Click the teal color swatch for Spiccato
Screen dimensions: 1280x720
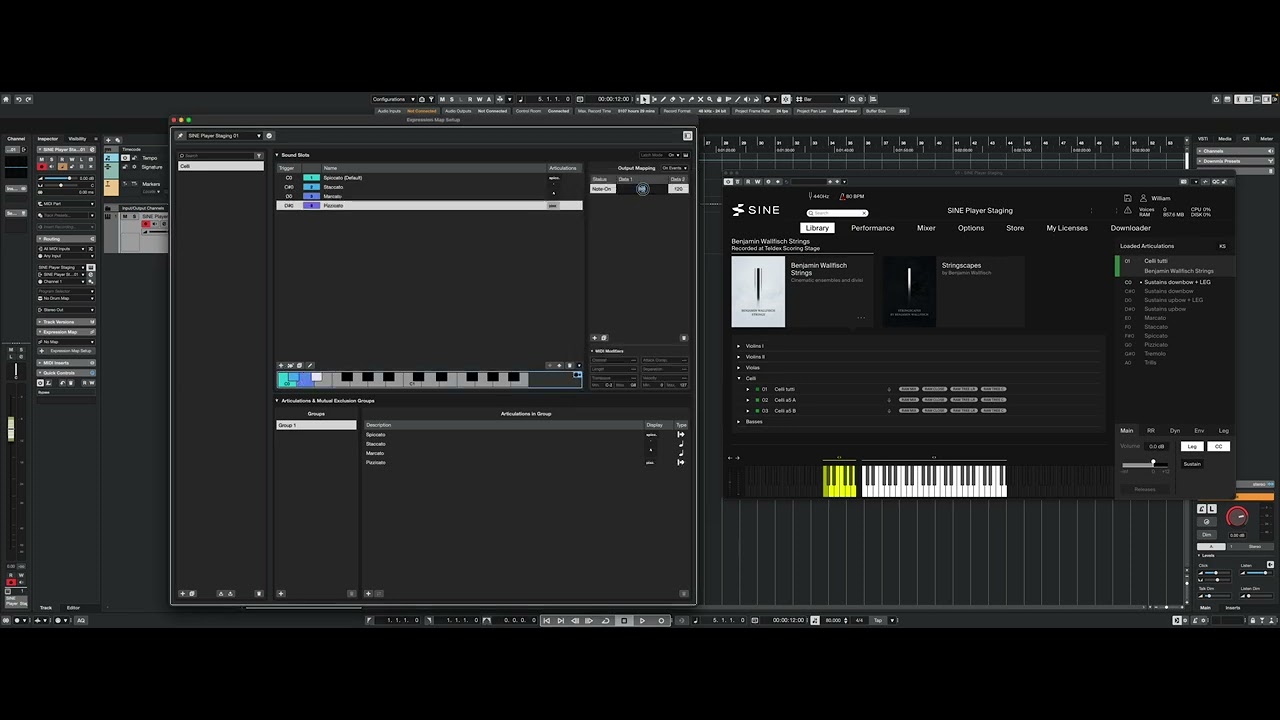311,178
